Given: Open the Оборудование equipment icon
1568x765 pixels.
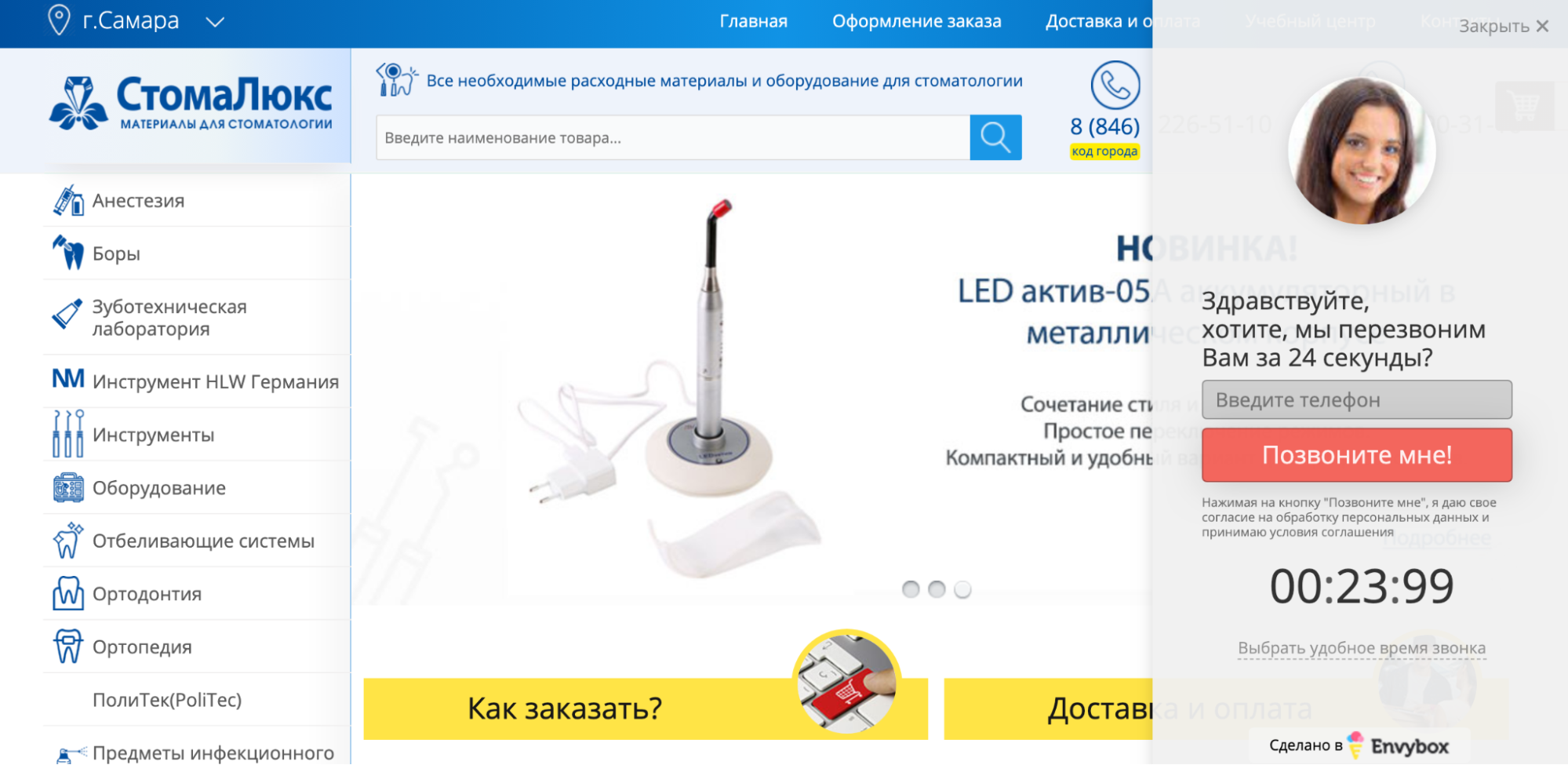Looking at the screenshot, I should [x=68, y=487].
